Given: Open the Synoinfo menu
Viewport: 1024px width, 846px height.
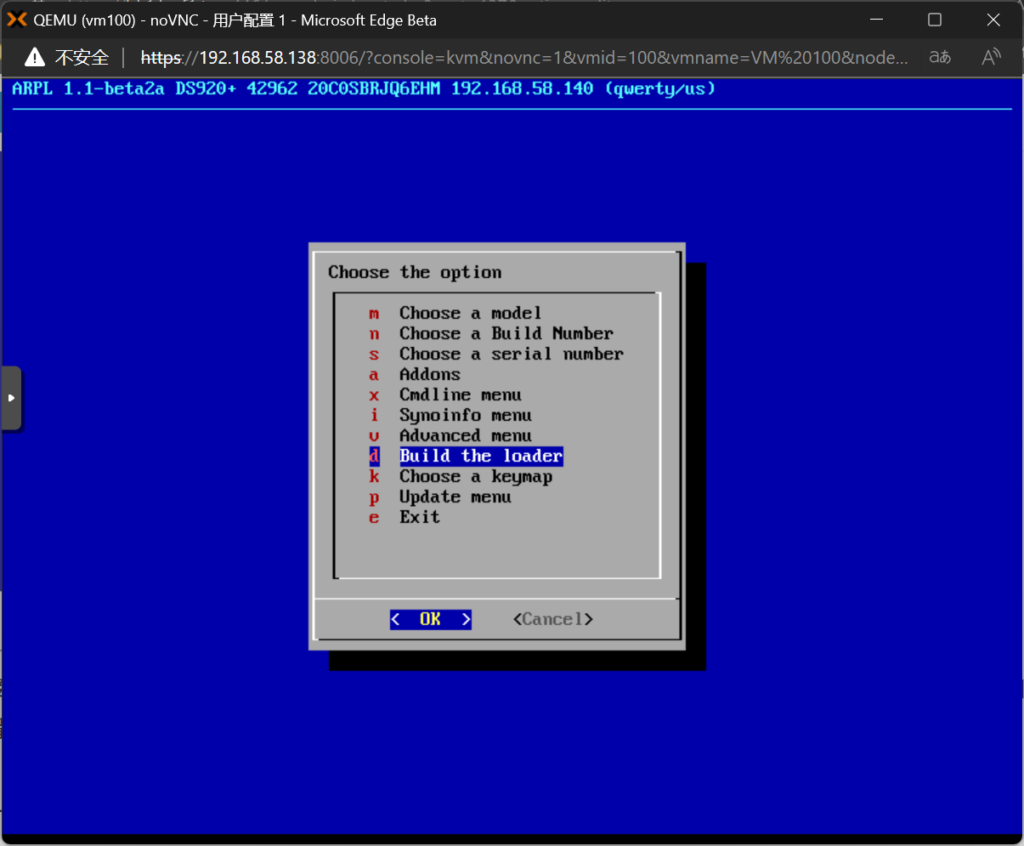Looking at the screenshot, I should 465,415.
